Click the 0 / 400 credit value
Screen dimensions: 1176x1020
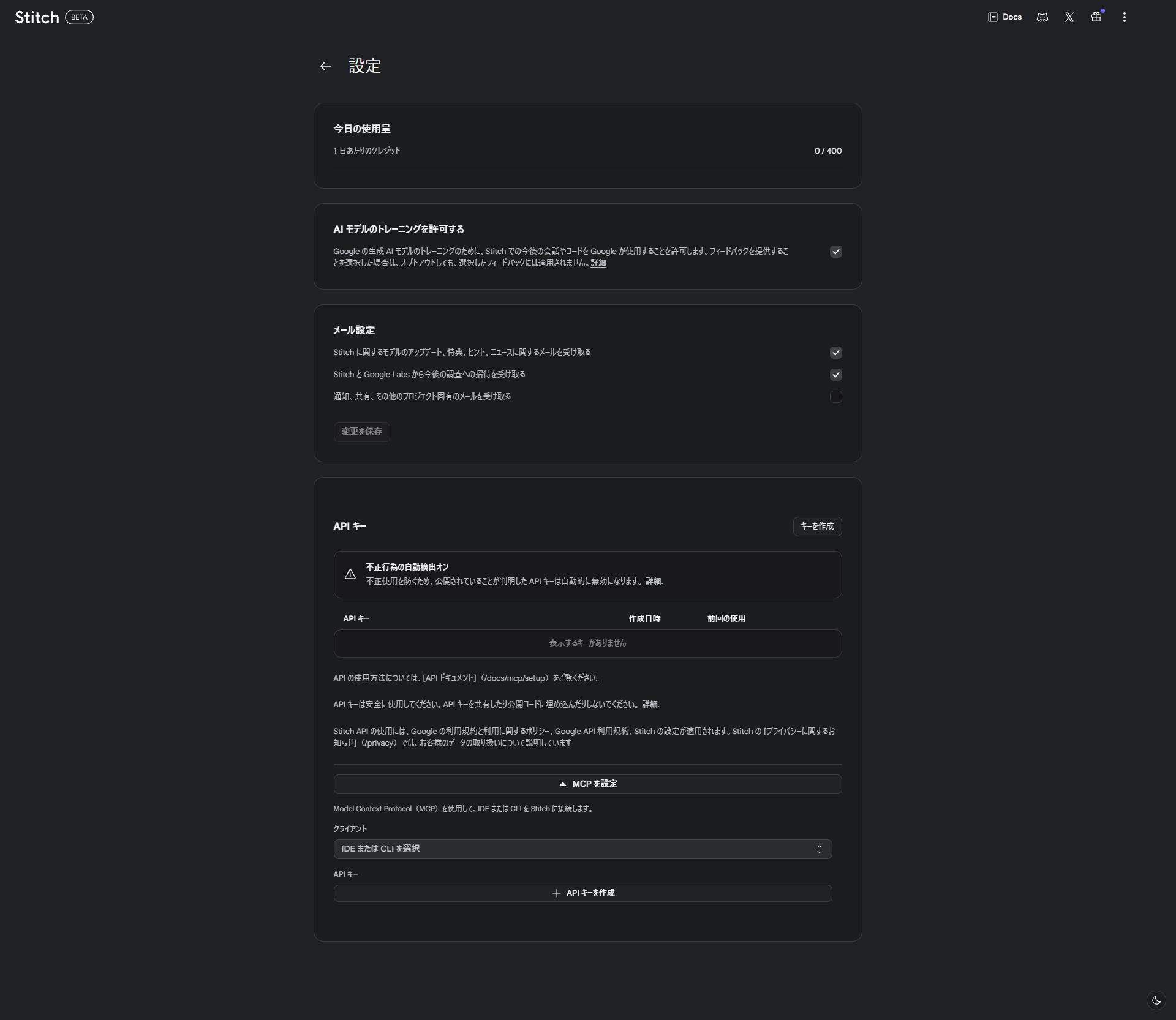pyautogui.click(x=828, y=151)
